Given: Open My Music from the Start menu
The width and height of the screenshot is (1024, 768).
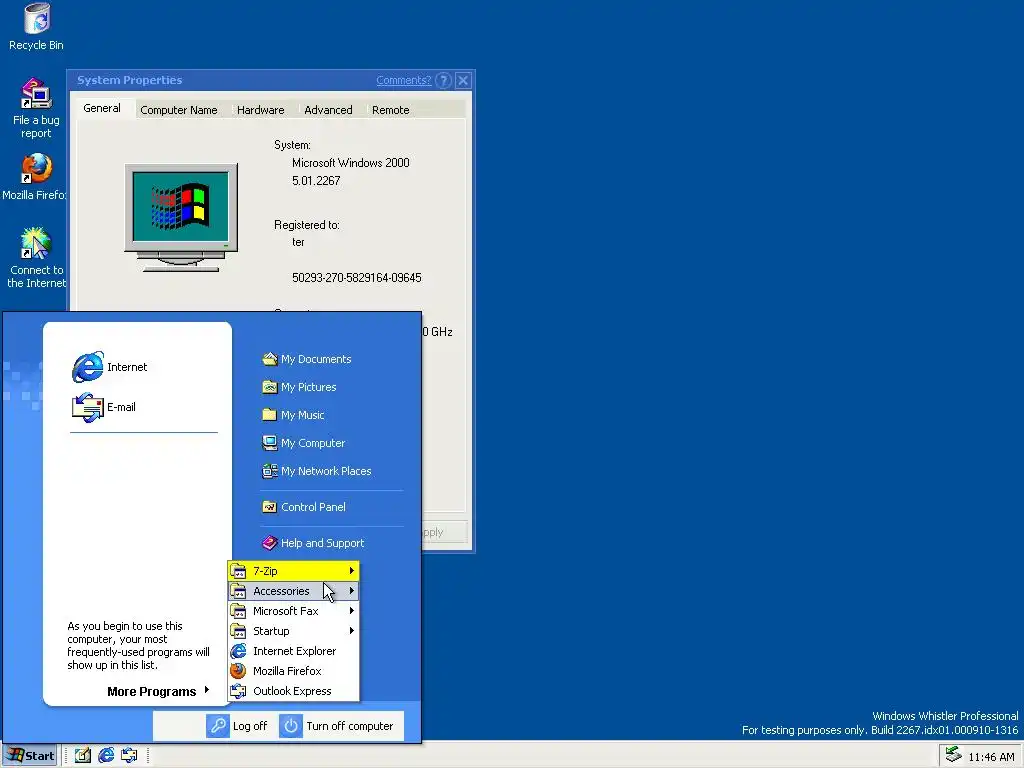Looking at the screenshot, I should pyautogui.click(x=293, y=415).
